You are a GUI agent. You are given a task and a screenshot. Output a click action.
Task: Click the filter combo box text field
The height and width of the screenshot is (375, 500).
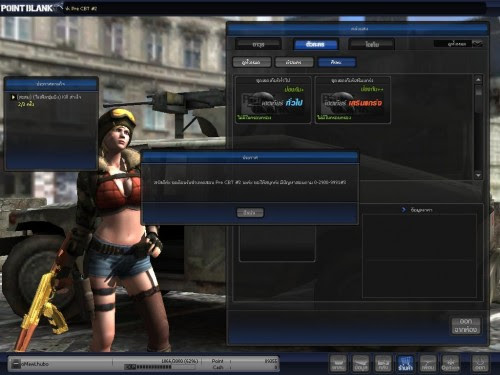coord(453,44)
